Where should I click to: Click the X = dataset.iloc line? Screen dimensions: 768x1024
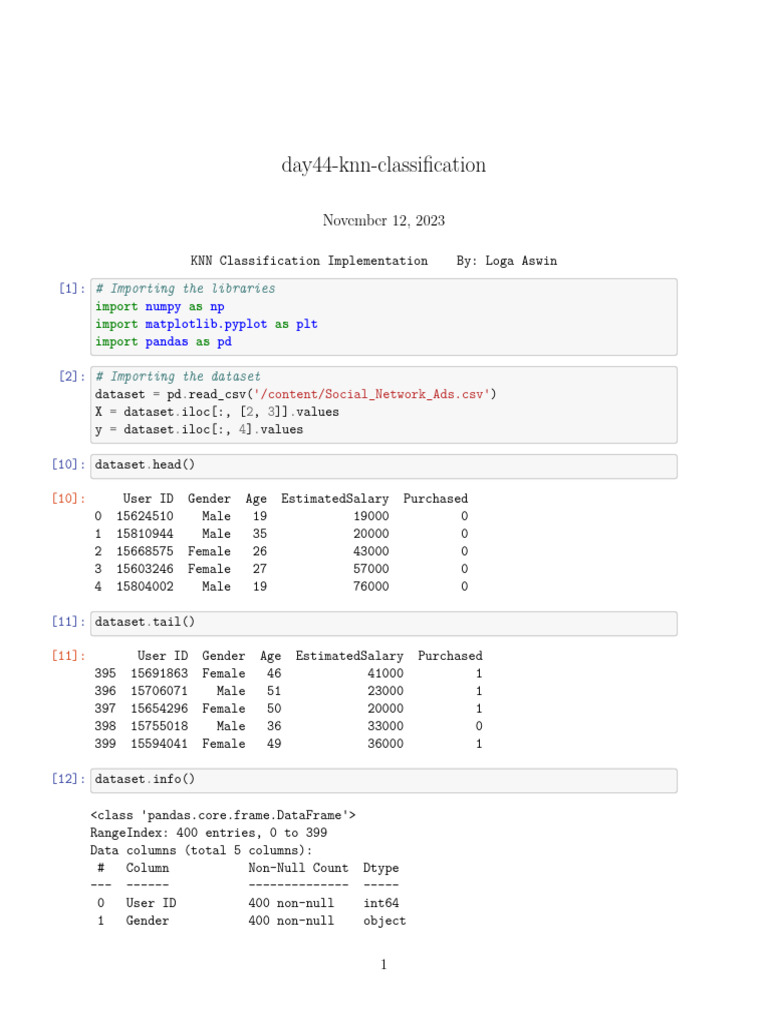point(217,412)
